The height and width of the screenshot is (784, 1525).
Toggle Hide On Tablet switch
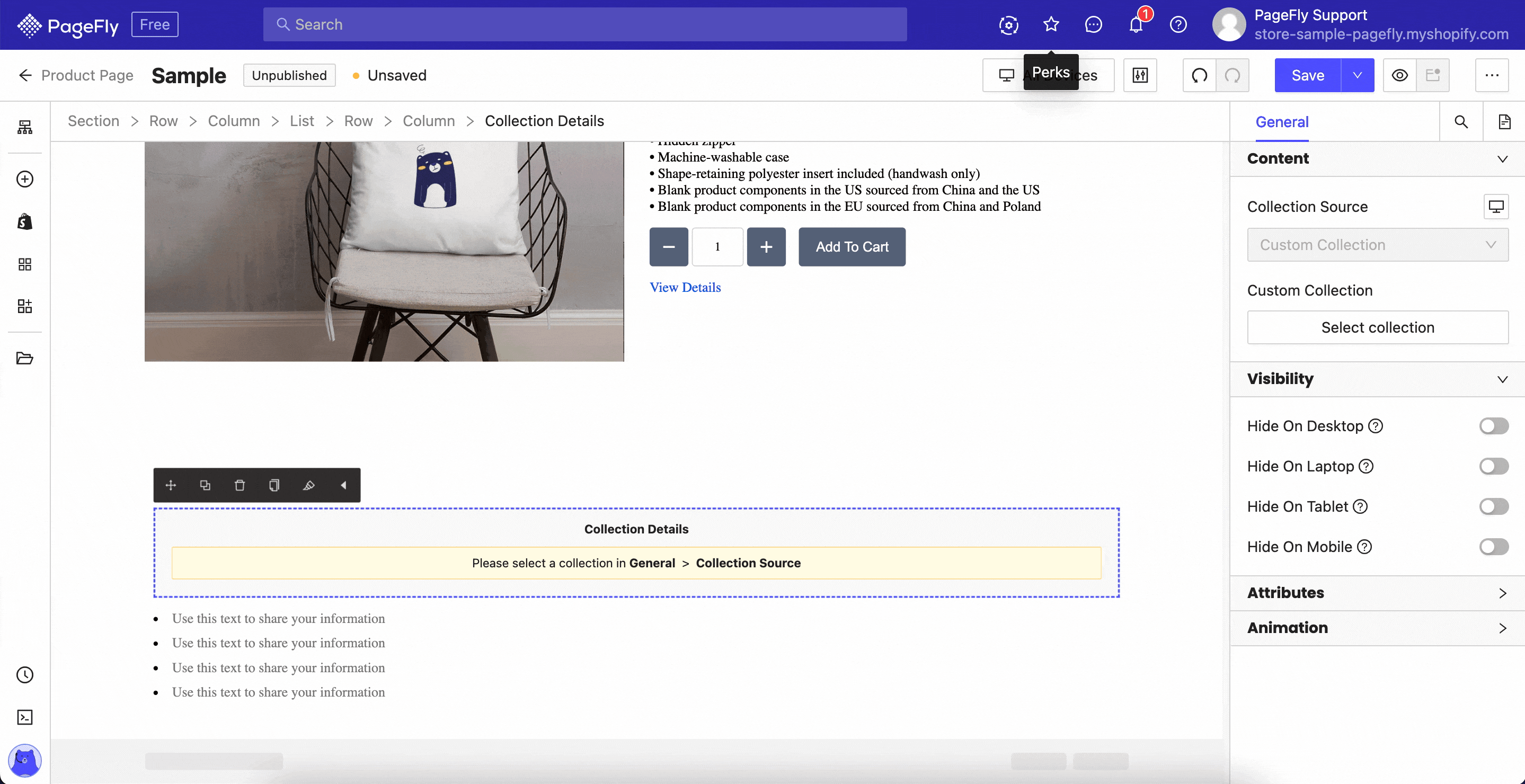(1494, 506)
